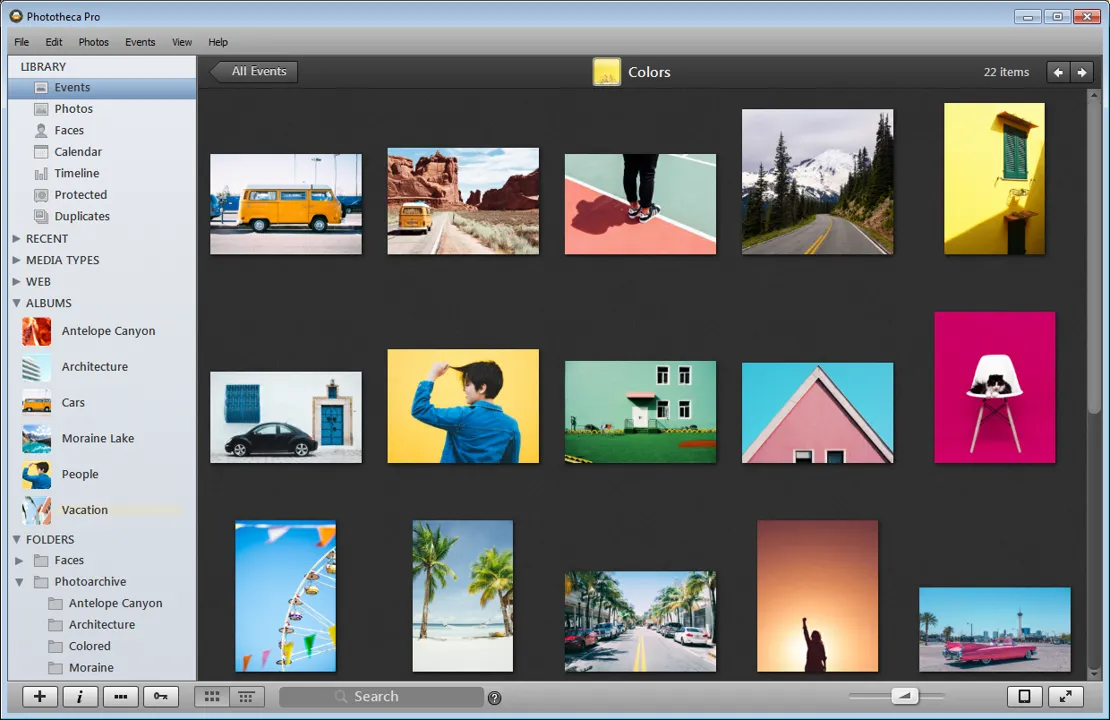Select the yellow van photo thumbnail

coord(286,204)
